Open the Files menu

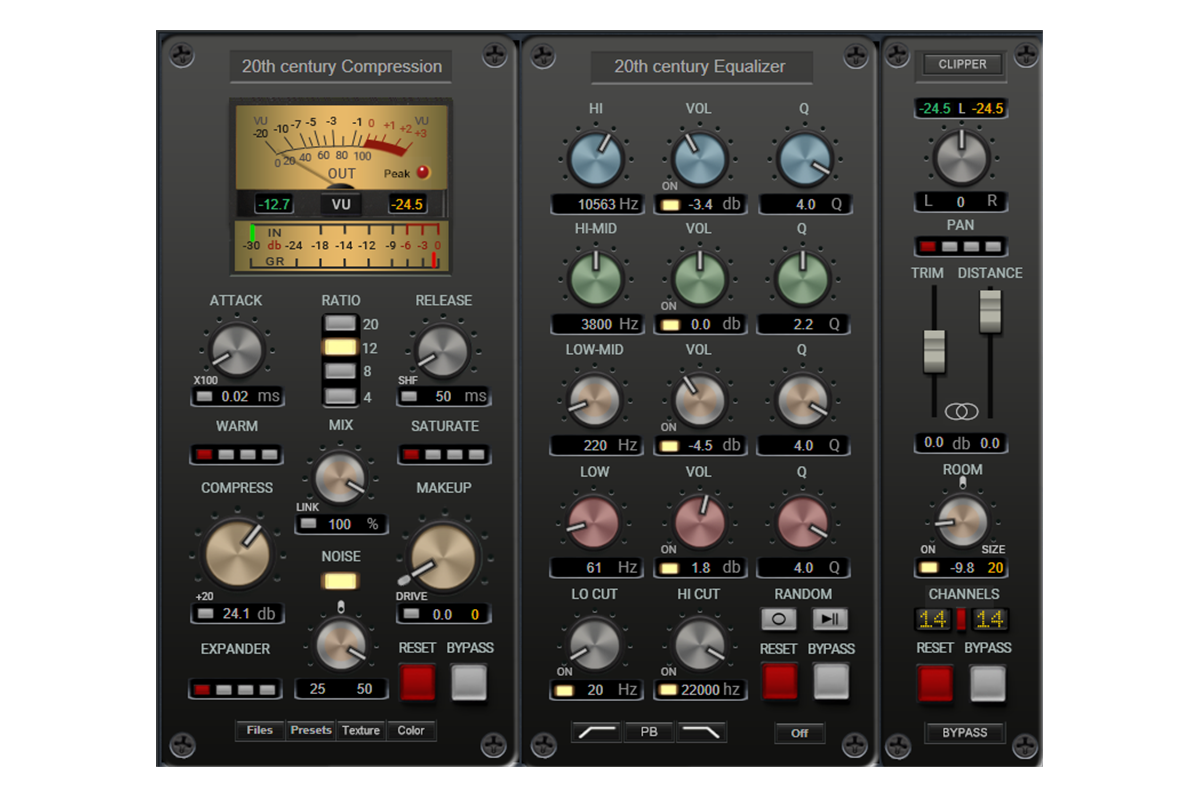260,731
